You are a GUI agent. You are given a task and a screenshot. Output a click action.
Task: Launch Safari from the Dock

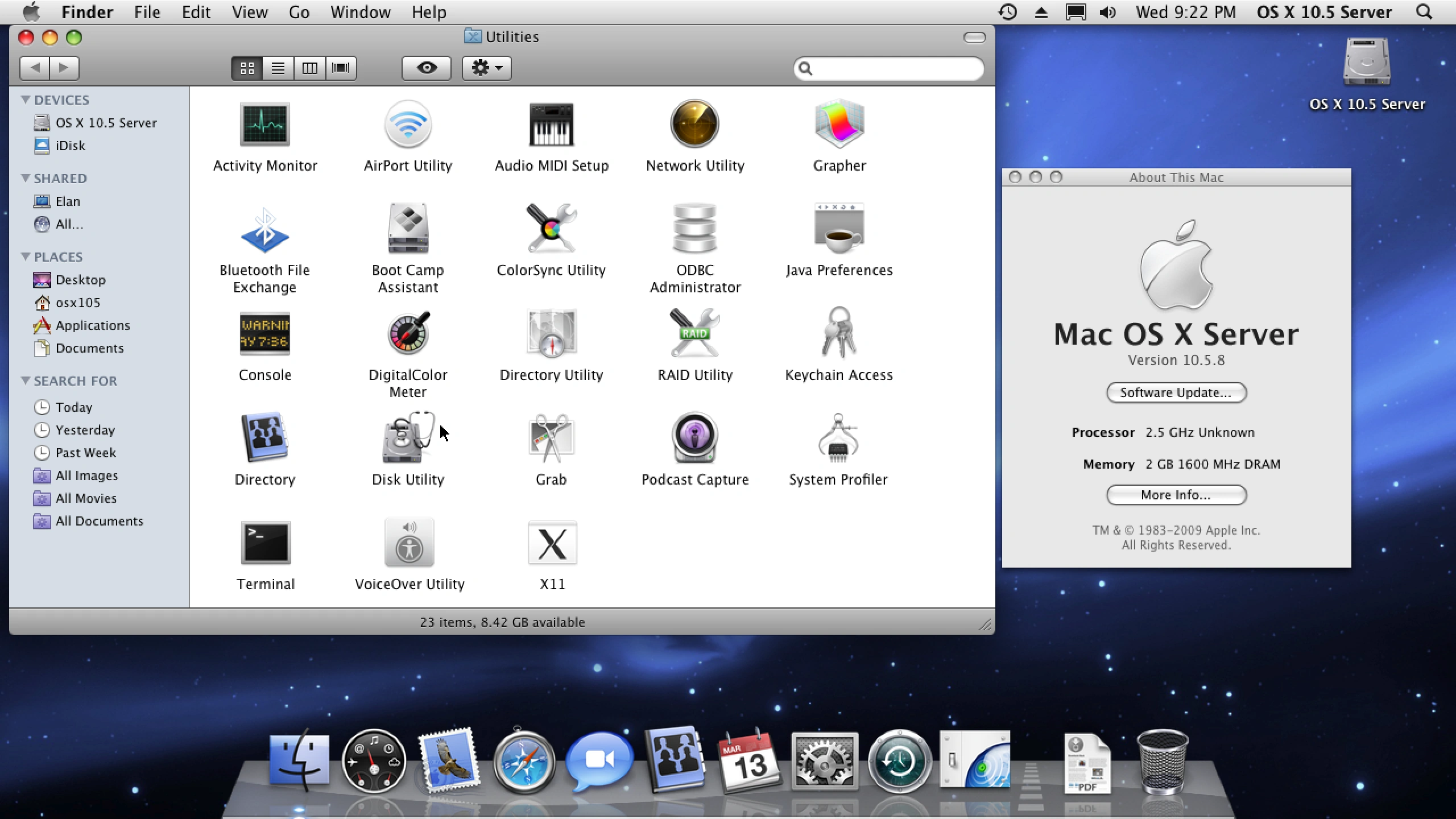click(x=522, y=760)
